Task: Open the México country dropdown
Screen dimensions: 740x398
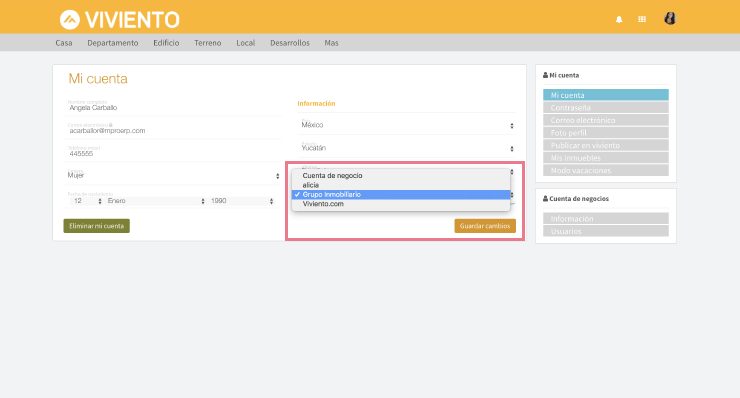Action: (x=406, y=125)
